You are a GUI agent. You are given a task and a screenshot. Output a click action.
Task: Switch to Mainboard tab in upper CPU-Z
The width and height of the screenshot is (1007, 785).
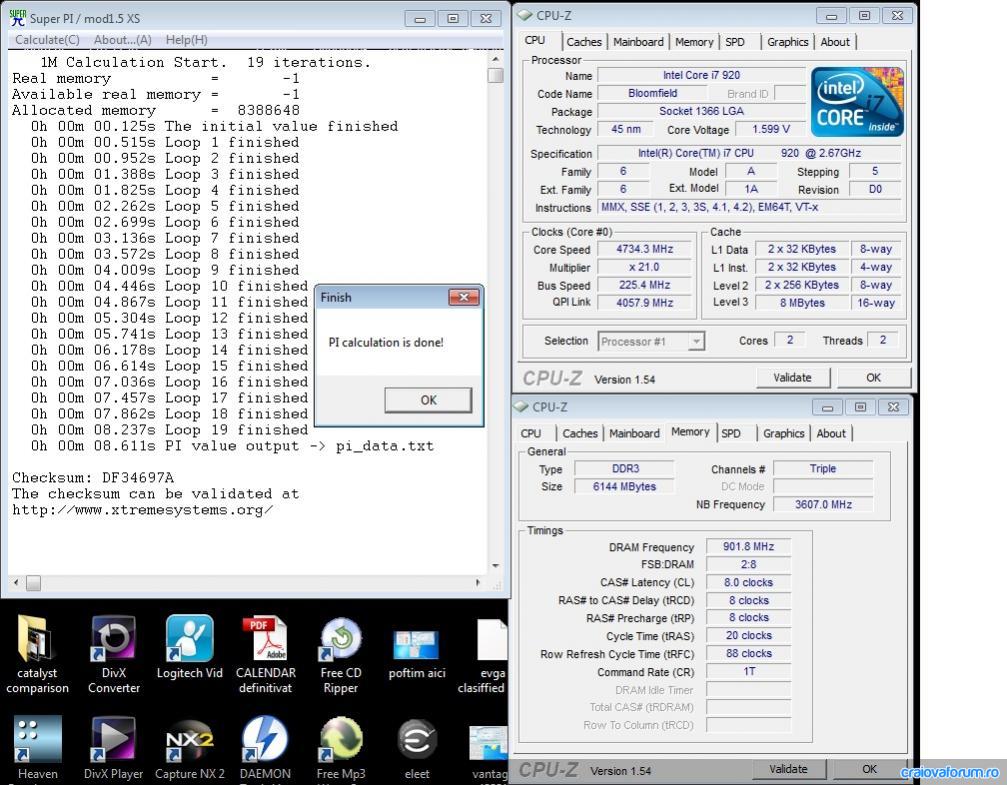point(638,42)
